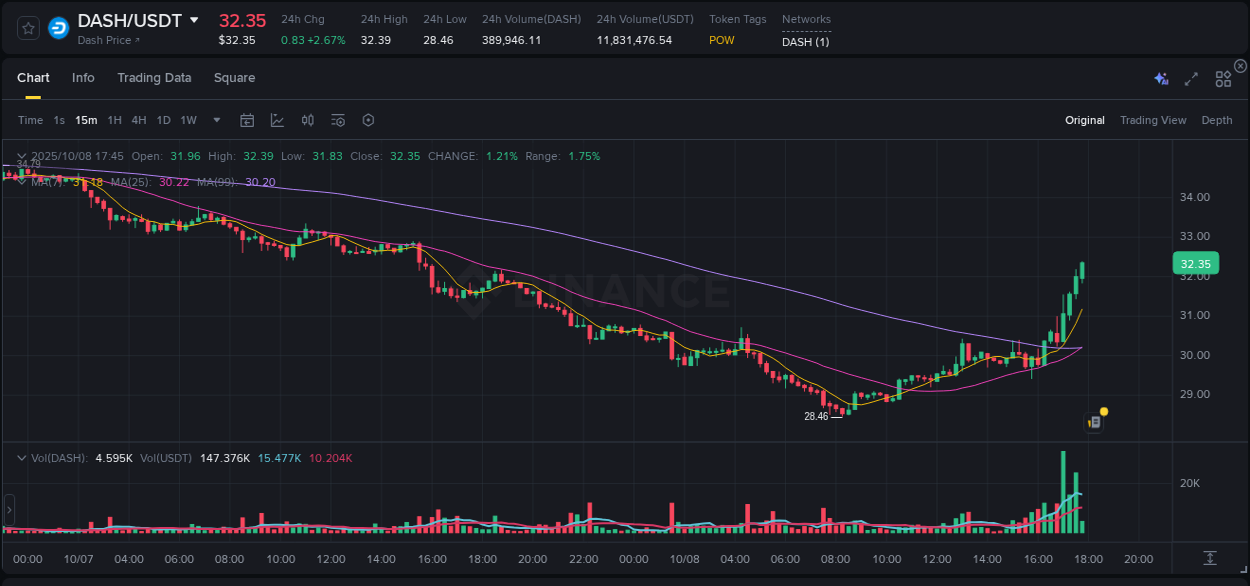
Task: Open the date range calendar picker
Action: [x=247, y=119]
